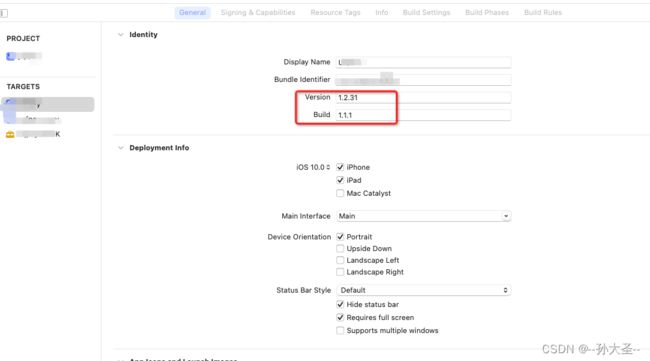650x361 pixels.
Task: Open the Main Interface dropdown
Action: pos(424,216)
